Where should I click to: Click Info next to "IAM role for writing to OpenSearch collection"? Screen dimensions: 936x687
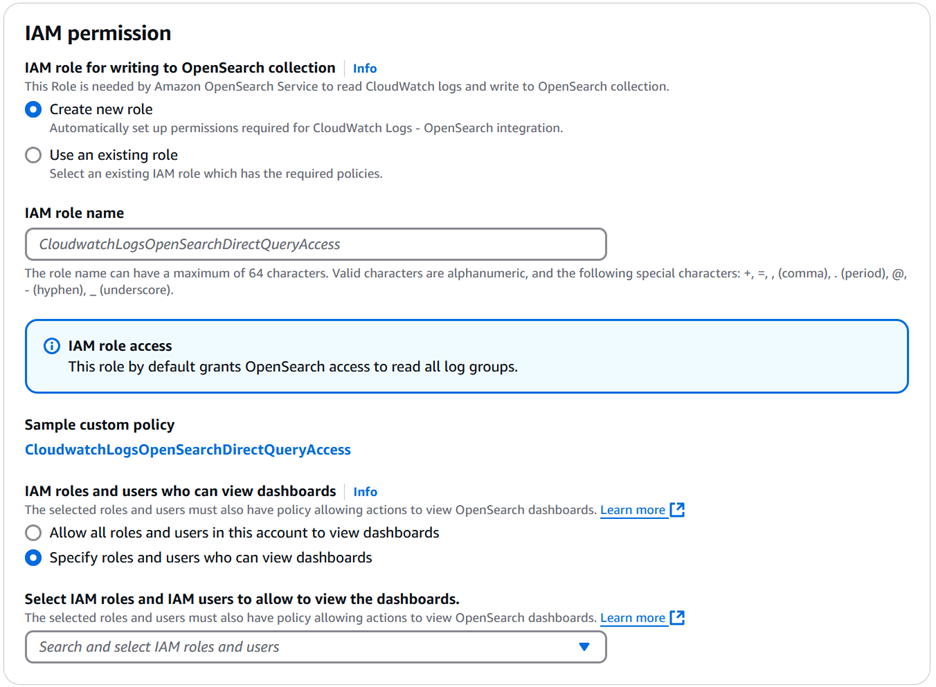coord(365,68)
